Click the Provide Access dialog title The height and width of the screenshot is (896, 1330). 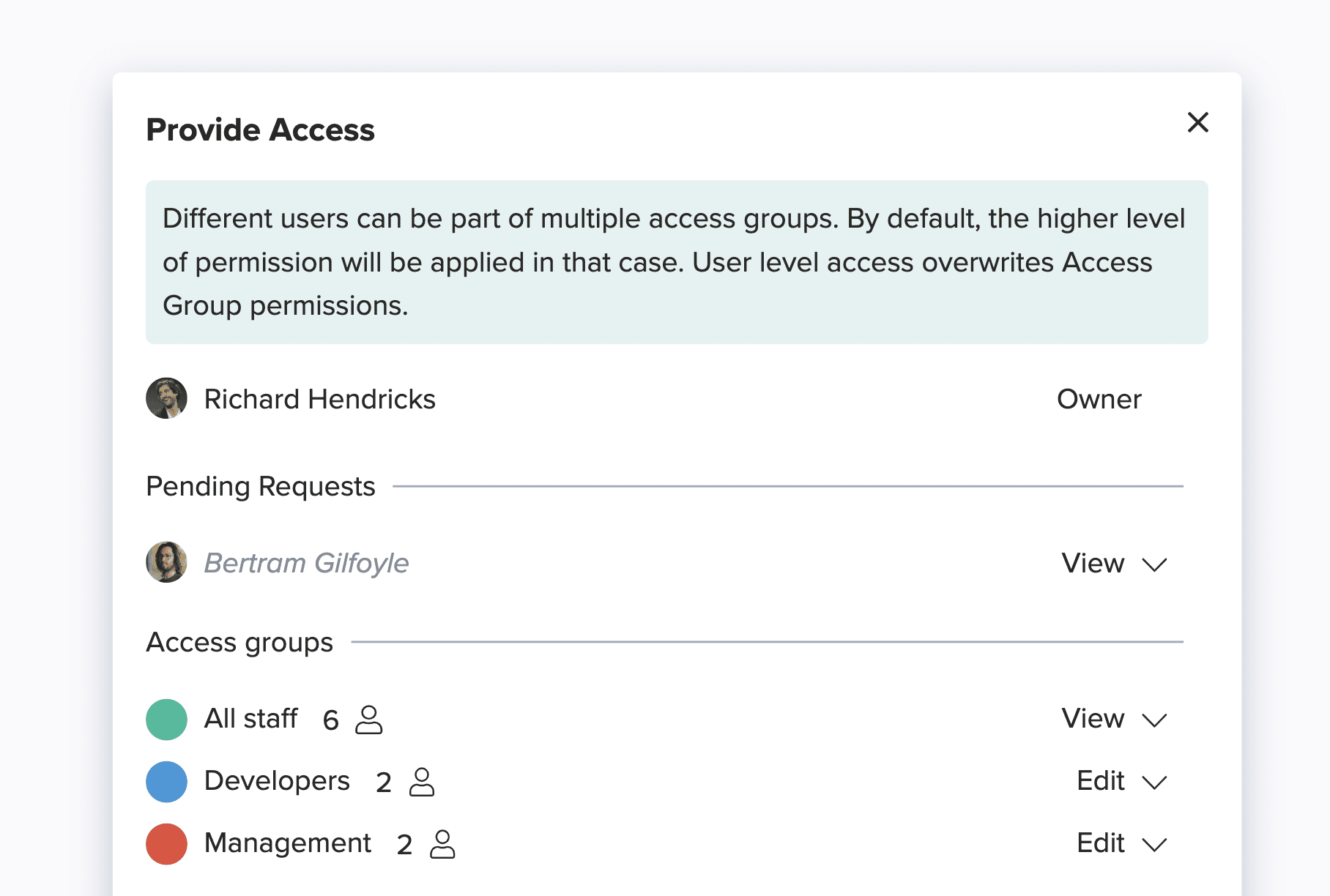point(260,130)
